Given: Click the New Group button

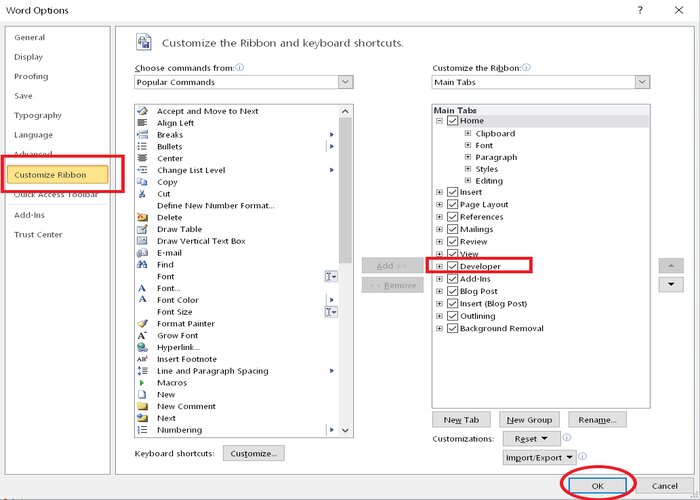Looking at the screenshot, I should tap(529, 420).
